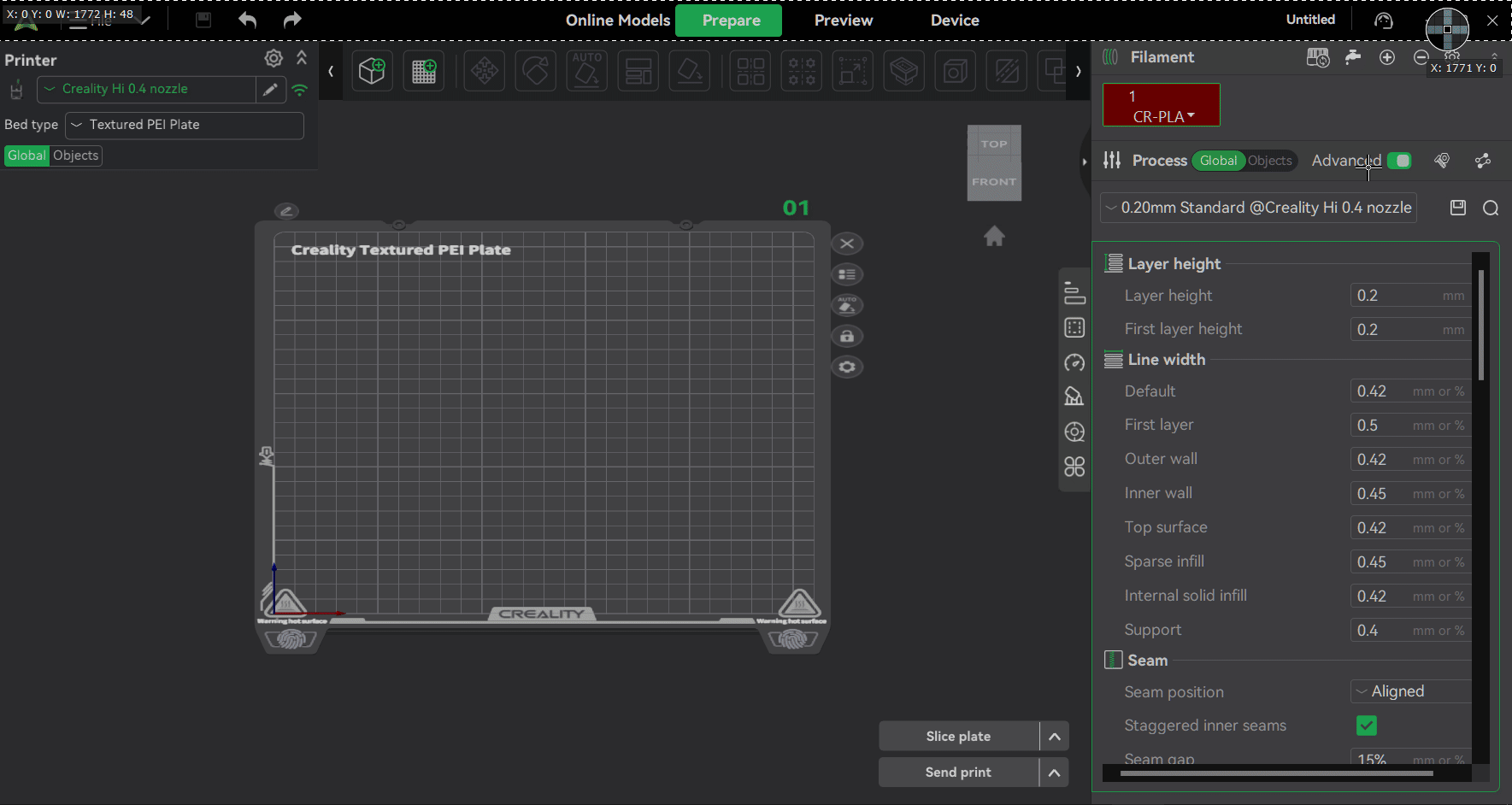Click the Arrange all objects icon

pyautogui.click(x=638, y=71)
